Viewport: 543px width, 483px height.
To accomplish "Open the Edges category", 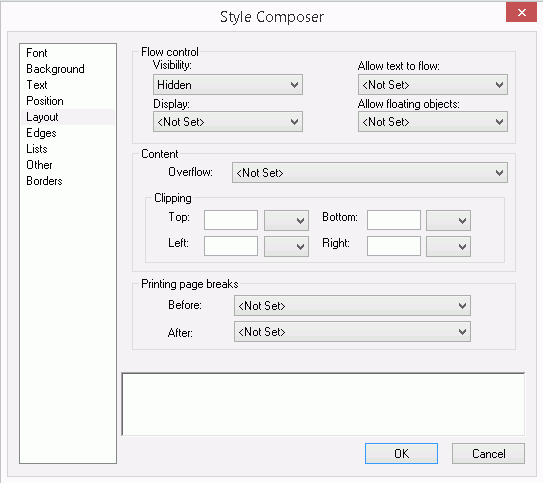I will click(x=41, y=133).
